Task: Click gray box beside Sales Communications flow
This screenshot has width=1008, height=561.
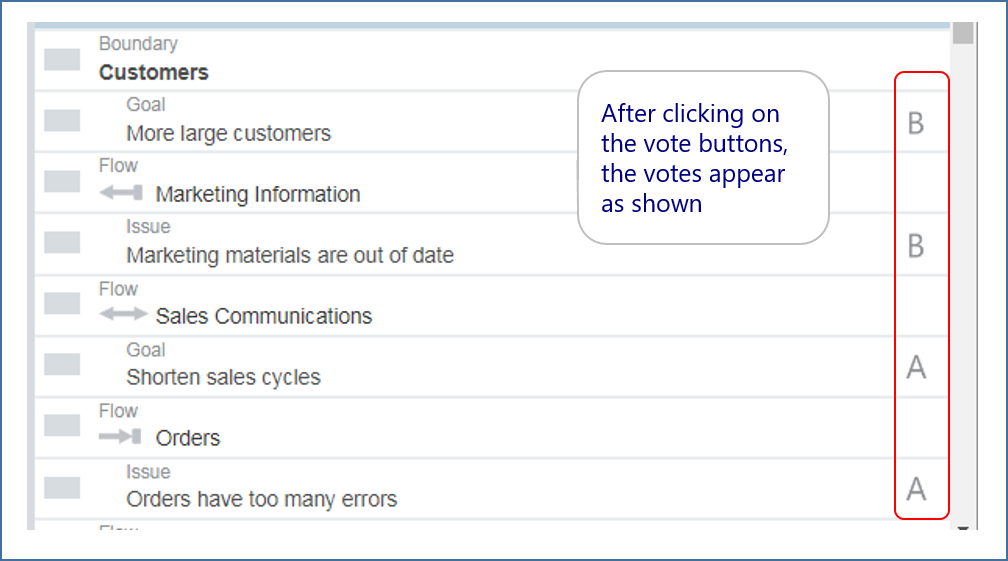Action: [62, 303]
